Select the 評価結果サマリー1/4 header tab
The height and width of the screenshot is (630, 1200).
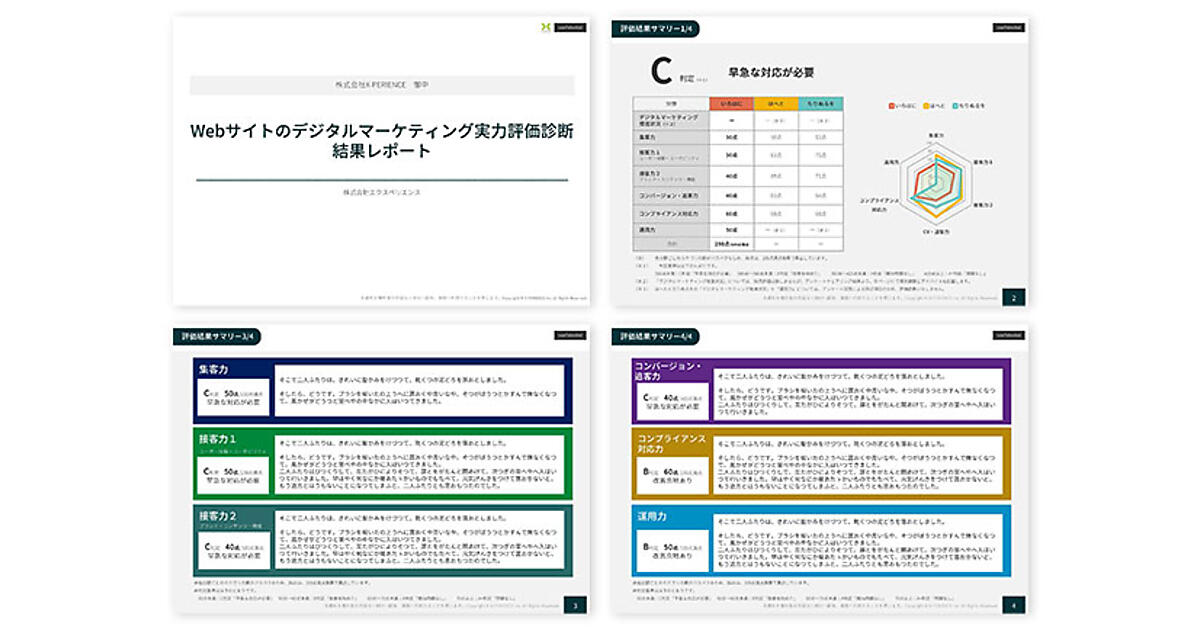pos(655,29)
